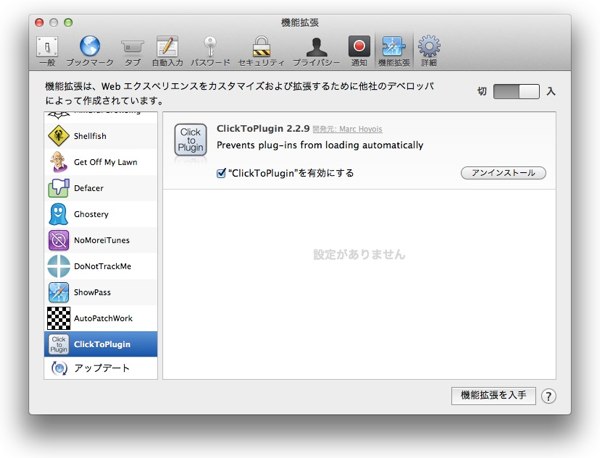Click the large ClickToPlugin detail icon
The width and height of the screenshot is (600, 458).
pos(191,140)
